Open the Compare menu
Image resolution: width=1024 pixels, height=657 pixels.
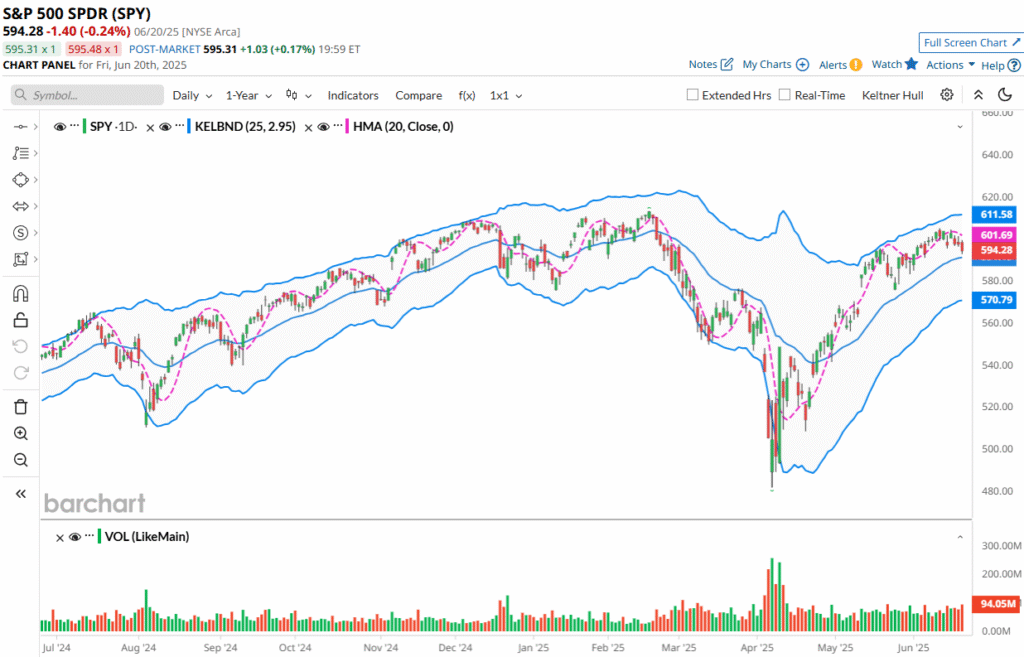tap(418, 95)
